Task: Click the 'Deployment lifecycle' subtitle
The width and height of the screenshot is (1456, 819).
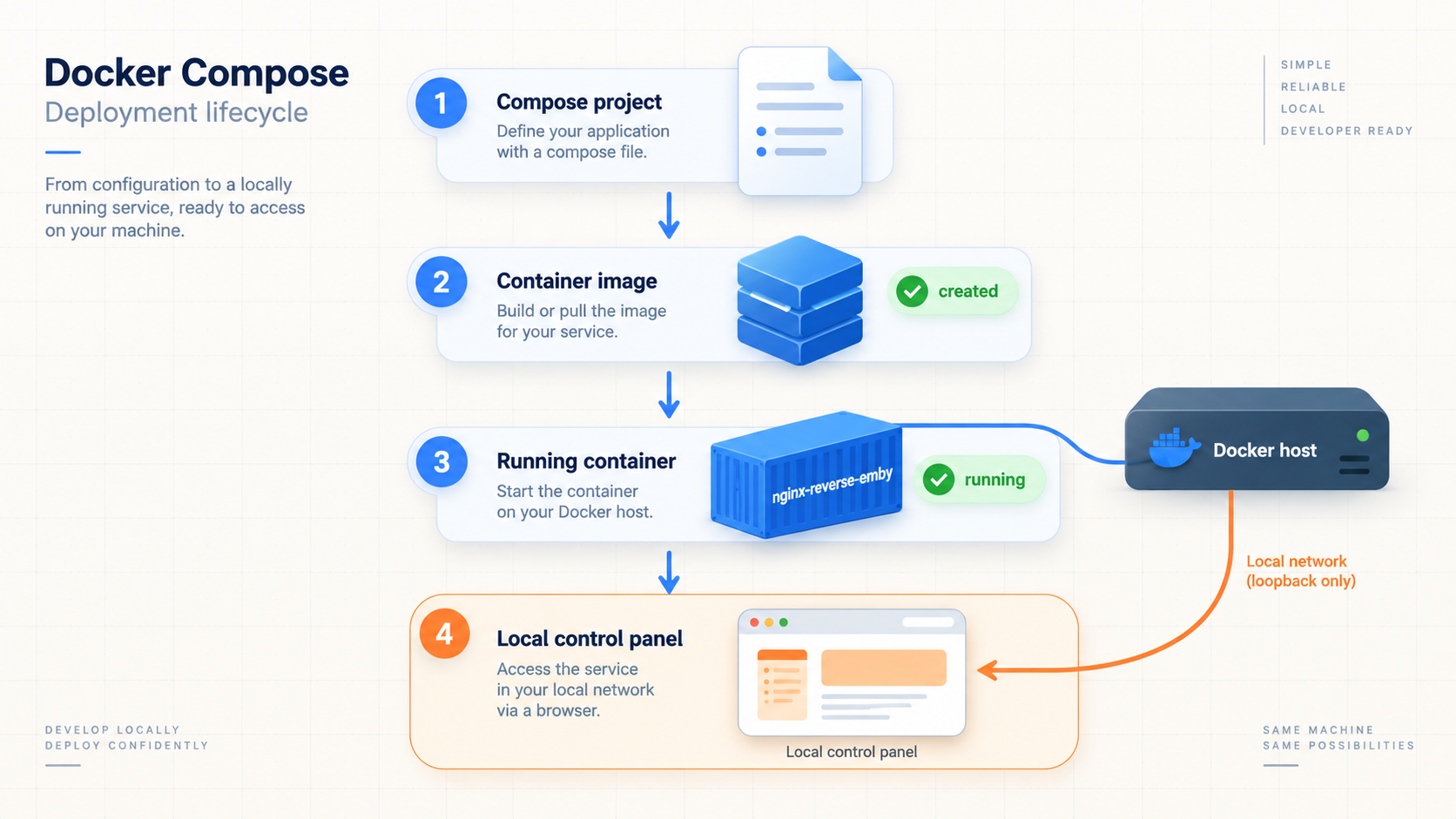Action: click(x=177, y=112)
